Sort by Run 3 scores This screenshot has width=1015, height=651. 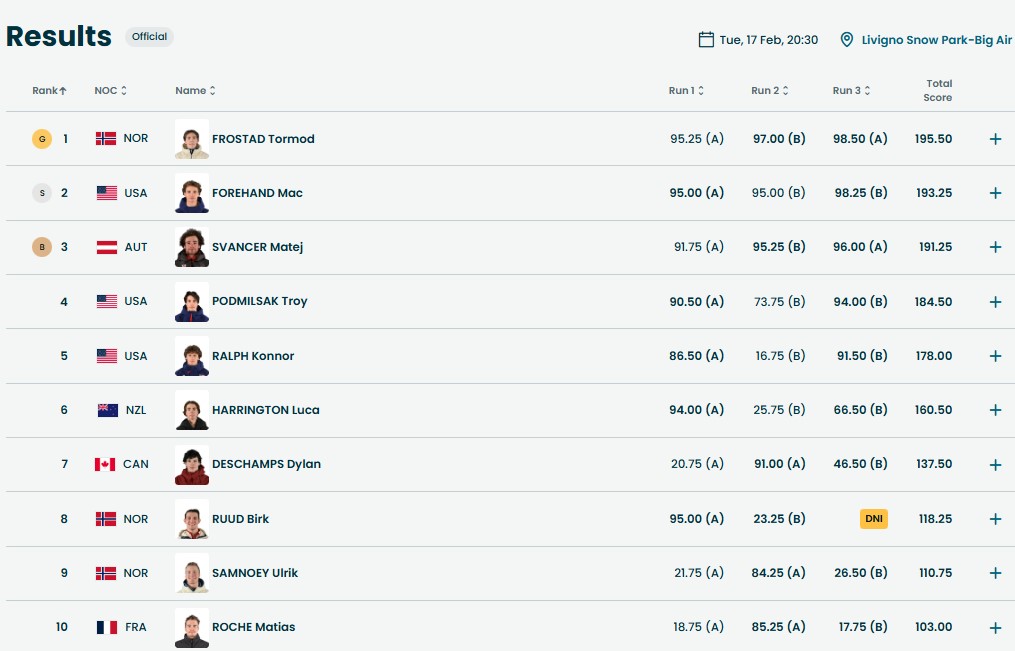click(851, 91)
